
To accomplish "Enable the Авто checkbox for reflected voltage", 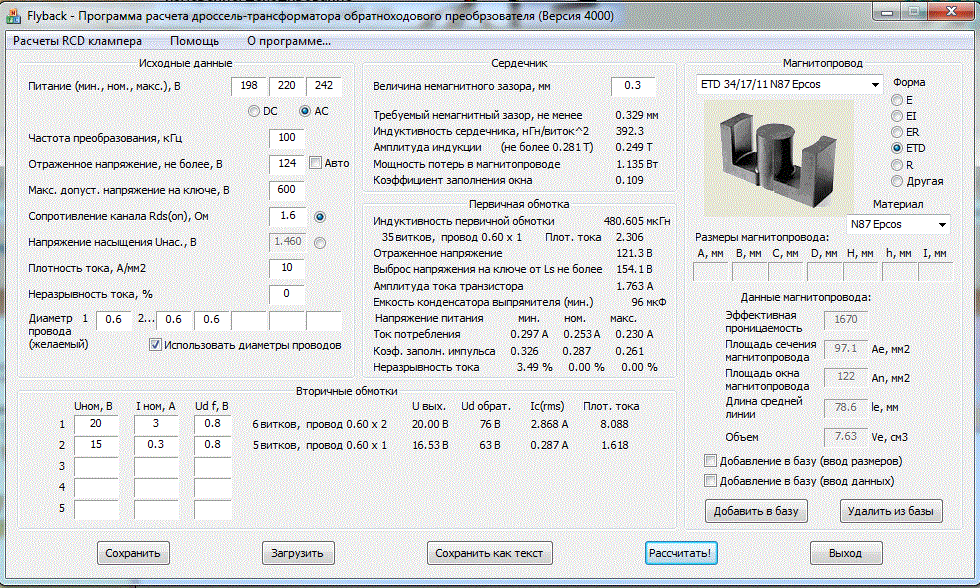I will [316, 163].
